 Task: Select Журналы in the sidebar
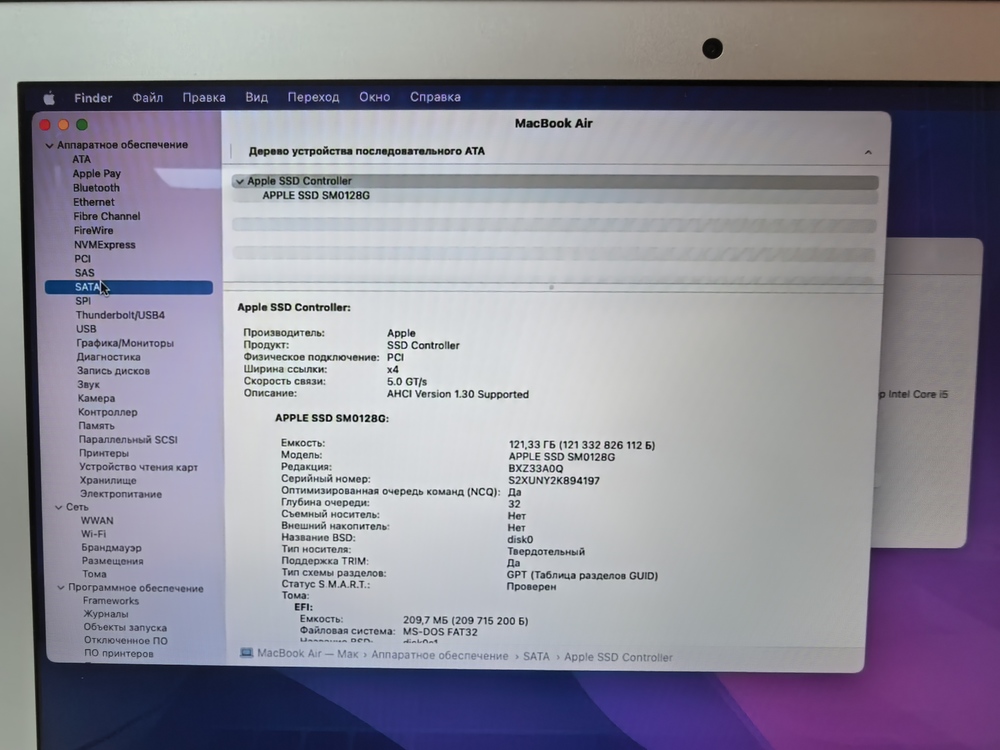point(106,614)
